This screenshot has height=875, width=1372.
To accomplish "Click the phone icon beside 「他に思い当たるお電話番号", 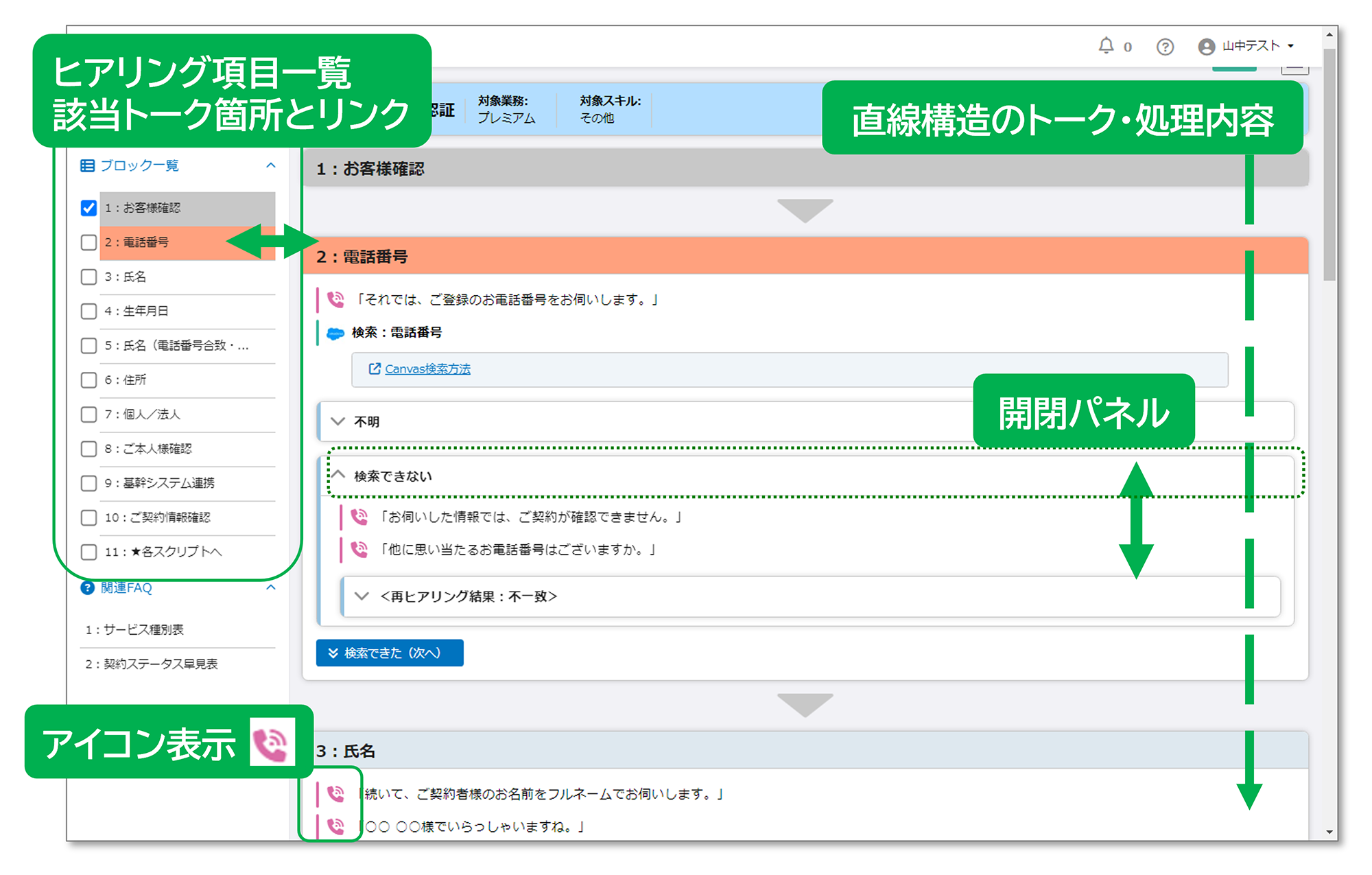I will [359, 550].
